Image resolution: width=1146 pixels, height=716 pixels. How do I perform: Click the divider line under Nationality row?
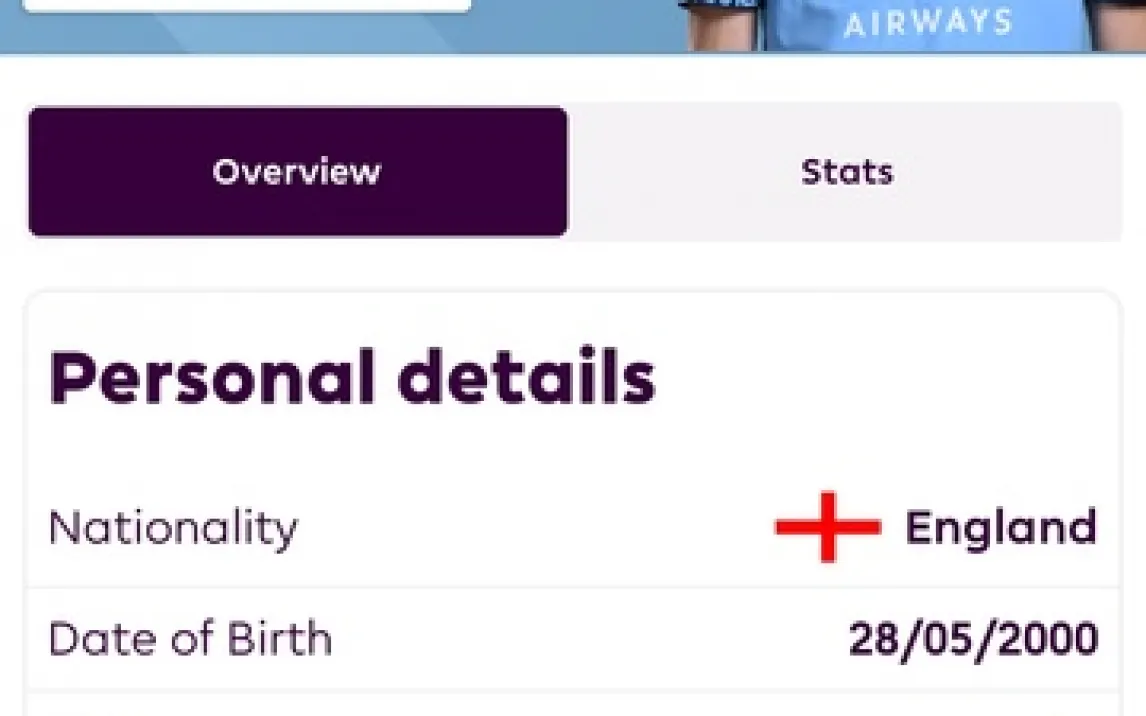(572, 587)
